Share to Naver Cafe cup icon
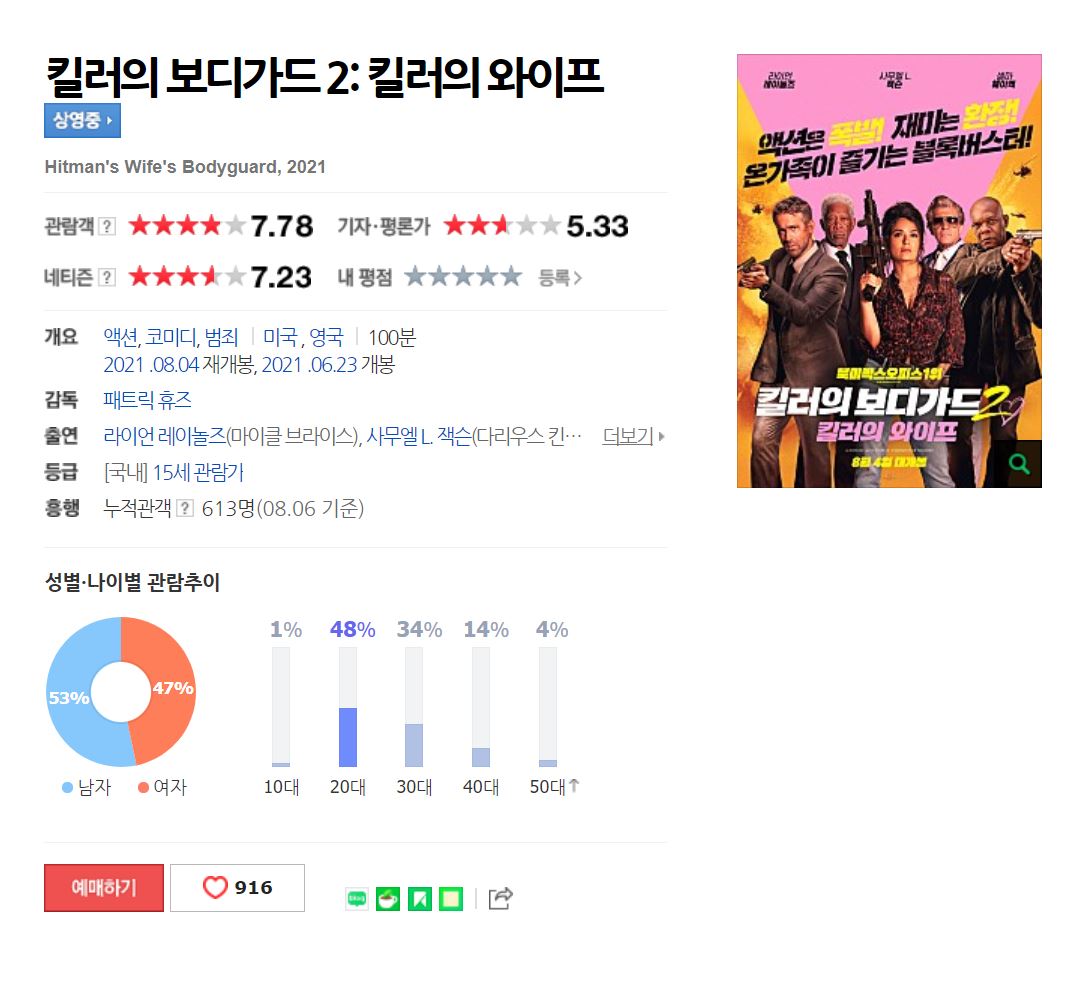 (x=388, y=898)
